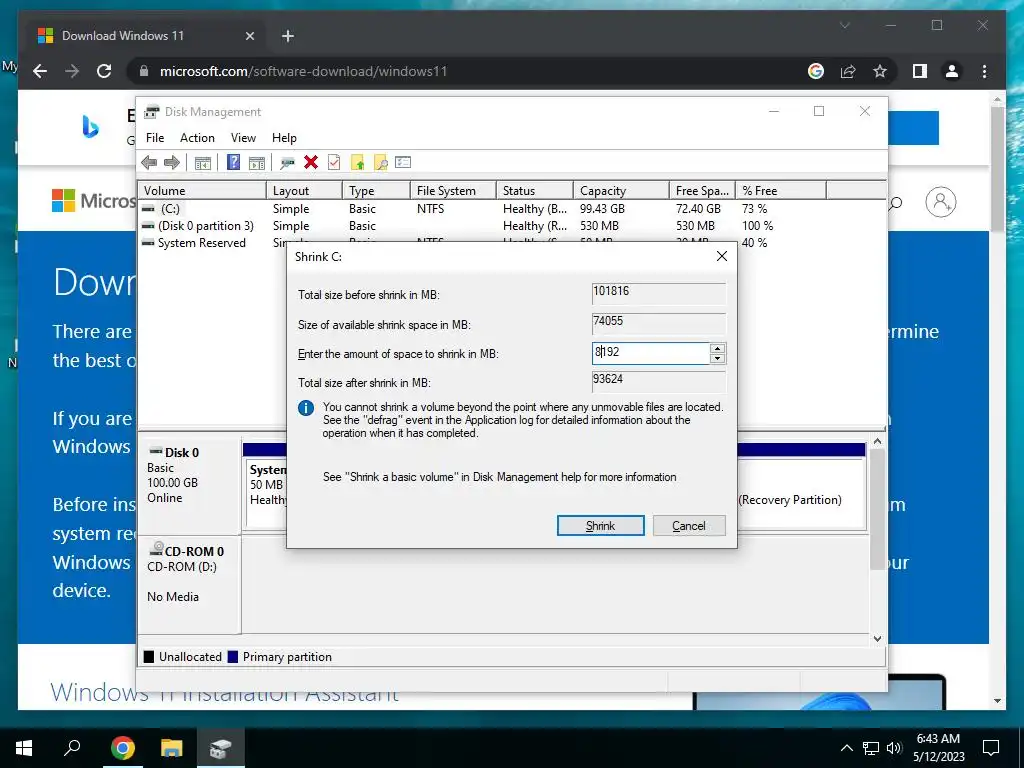Increase shrink amount with up spinner arrow
The image size is (1024, 768).
[717, 349]
